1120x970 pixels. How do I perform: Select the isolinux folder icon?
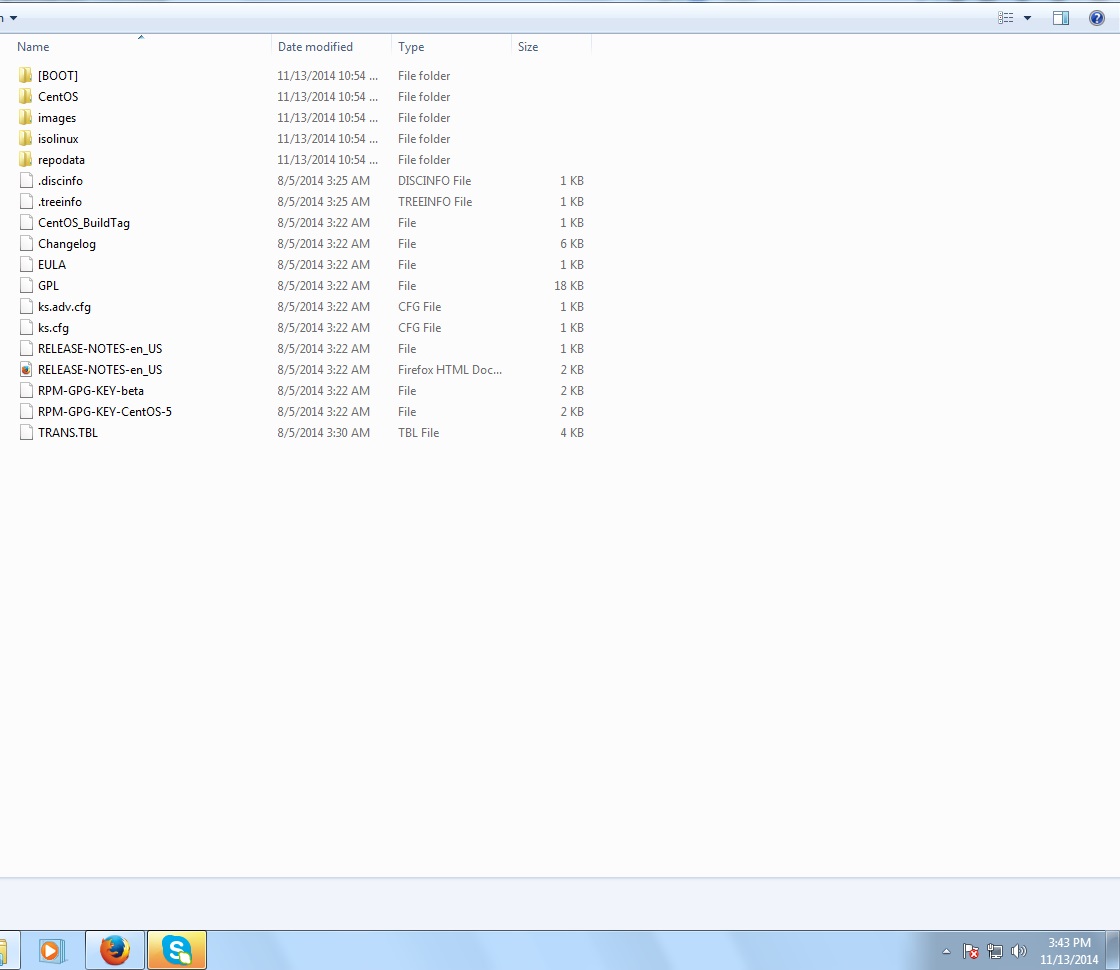pos(26,138)
